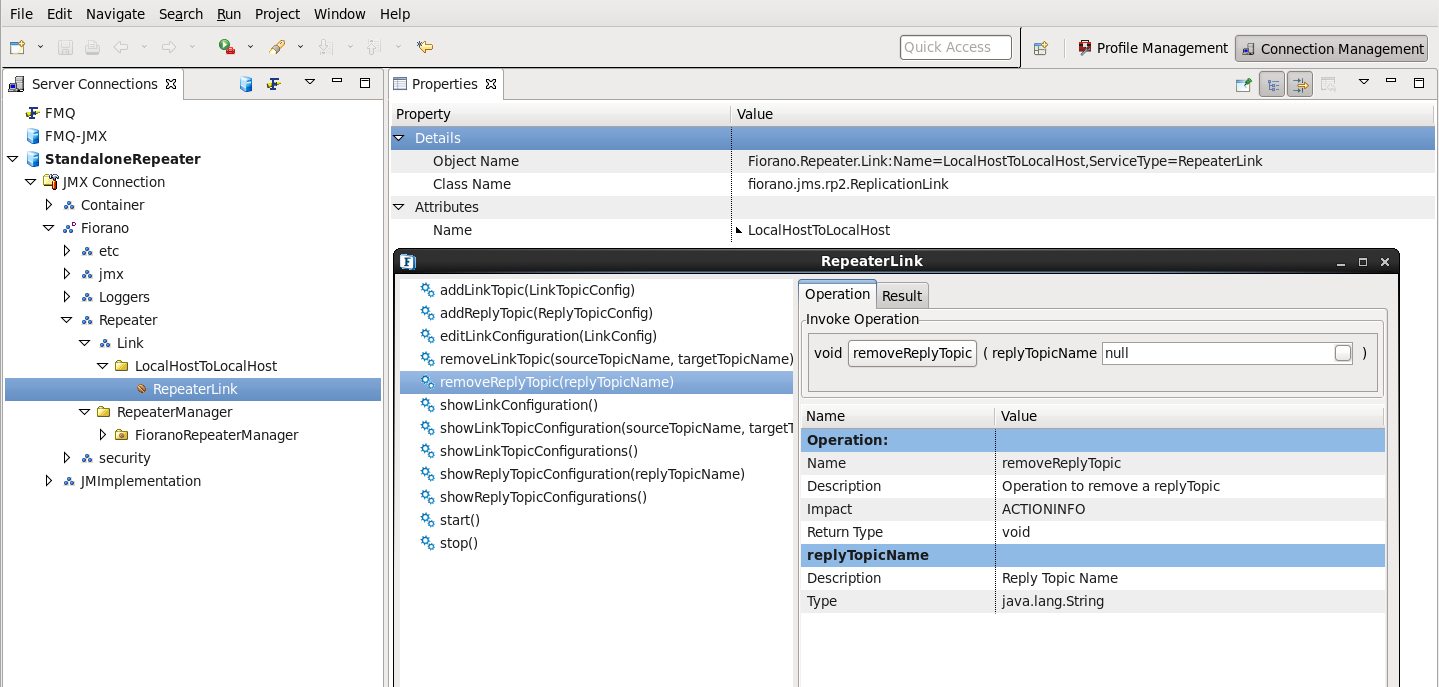Select showLinkConfiguration() operation
This screenshot has height=687, width=1439.
[519, 405]
